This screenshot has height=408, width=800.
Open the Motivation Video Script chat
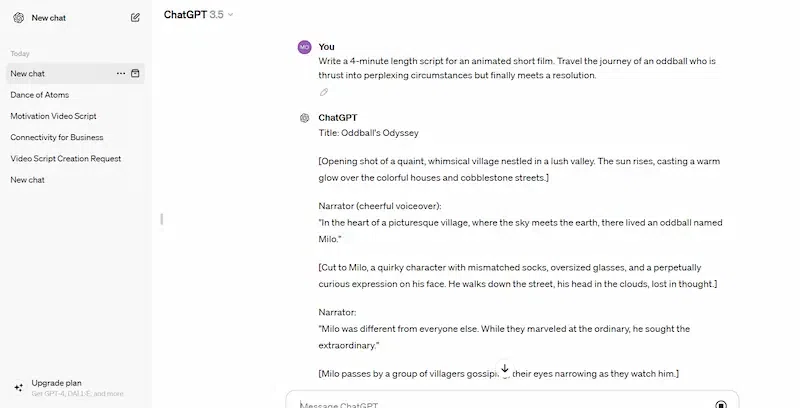[x=53, y=116]
